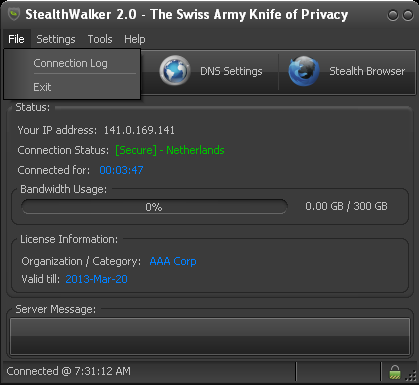Click the green padlock status icon

coord(395,372)
